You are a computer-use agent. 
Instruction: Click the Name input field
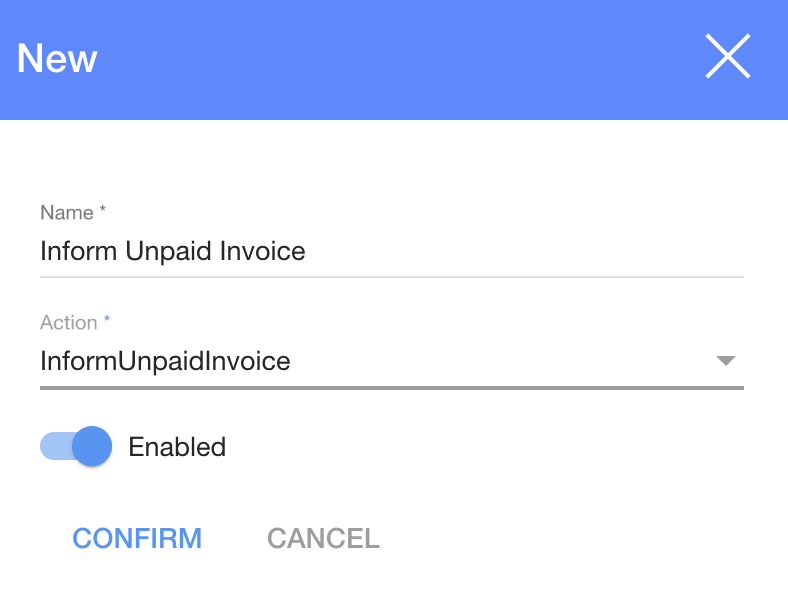coord(390,250)
